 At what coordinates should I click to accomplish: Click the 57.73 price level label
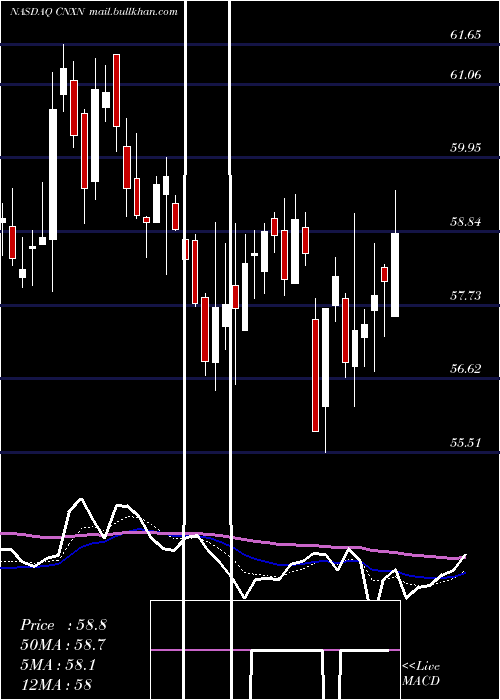(x=466, y=295)
